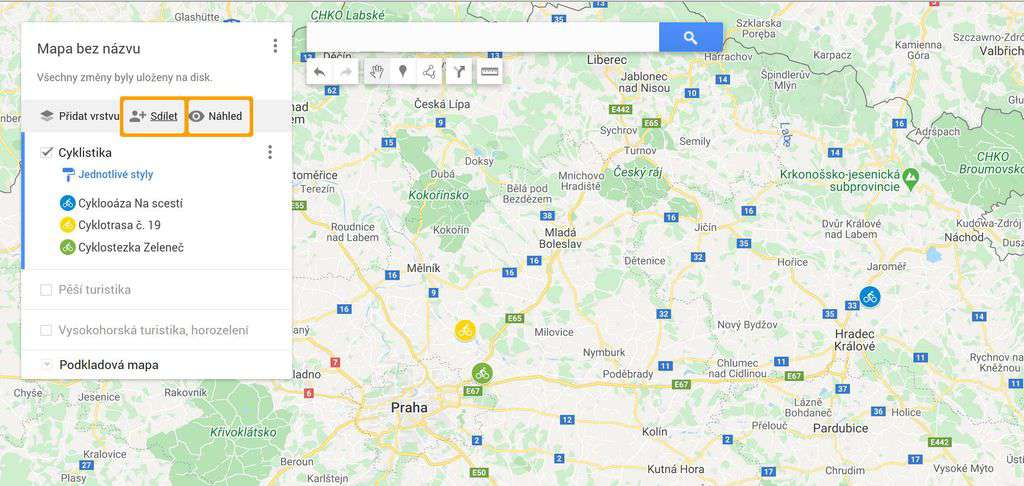1024x486 pixels.
Task: Uncheck the Cyklistika layer checkbox
Action: click(46, 152)
